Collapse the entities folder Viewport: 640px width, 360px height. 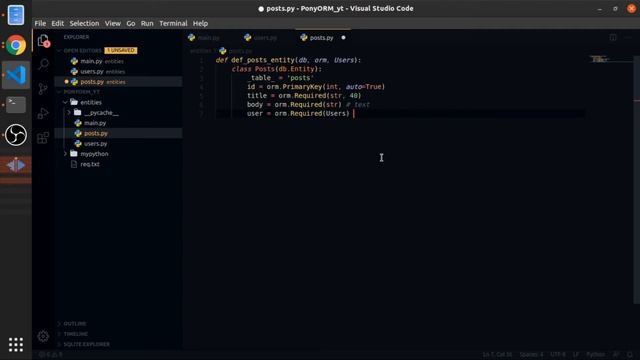coord(65,102)
